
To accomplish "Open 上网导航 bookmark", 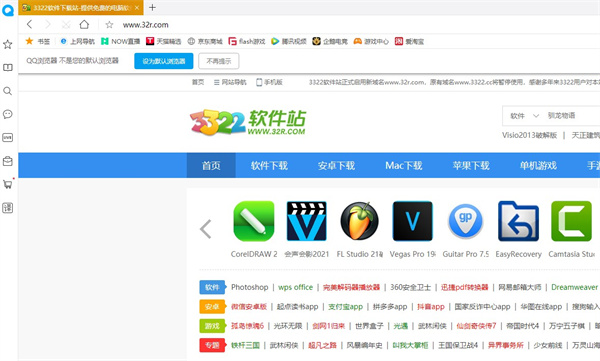I will coord(77,41).
